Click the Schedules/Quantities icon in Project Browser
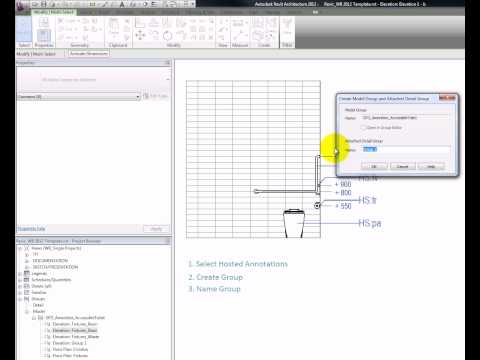 pos(27,280)
